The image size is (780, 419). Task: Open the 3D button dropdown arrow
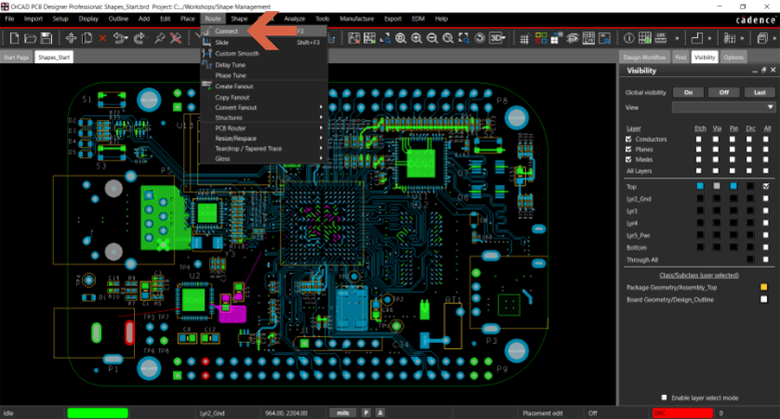tap(504, 38)
